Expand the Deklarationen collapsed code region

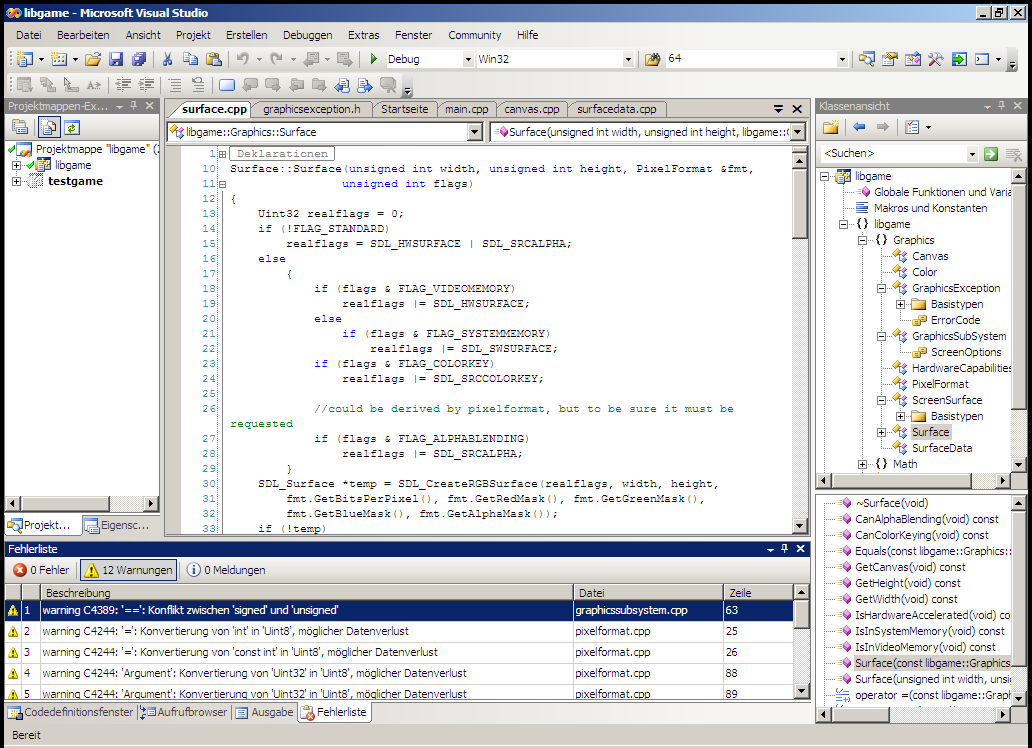click(x=222, y=154)
